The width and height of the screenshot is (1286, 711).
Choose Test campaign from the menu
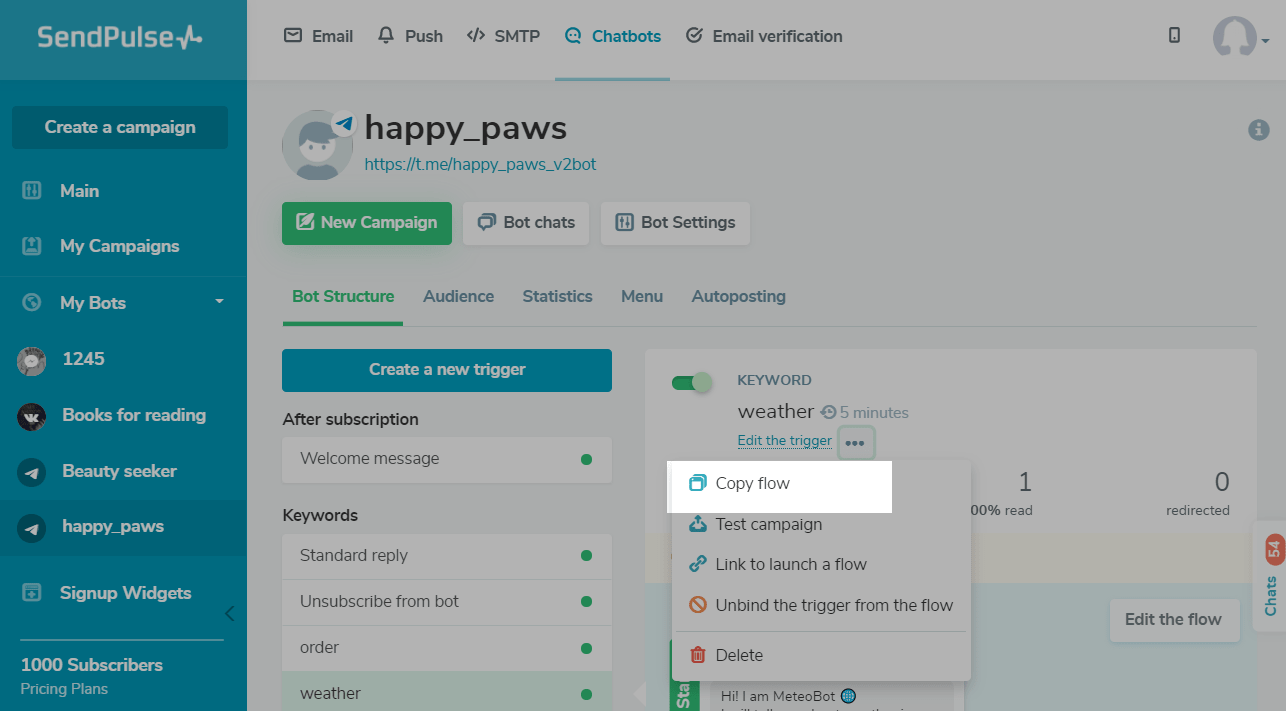[820, 524]
